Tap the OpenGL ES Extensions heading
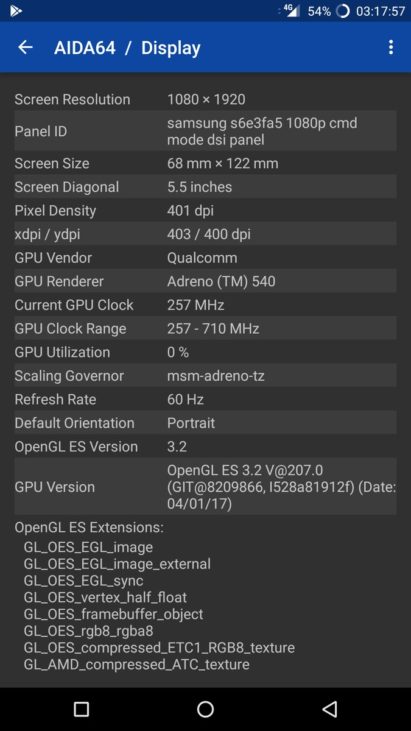The height and width of the screenshot is (731, 411). [x=89, y=528]
